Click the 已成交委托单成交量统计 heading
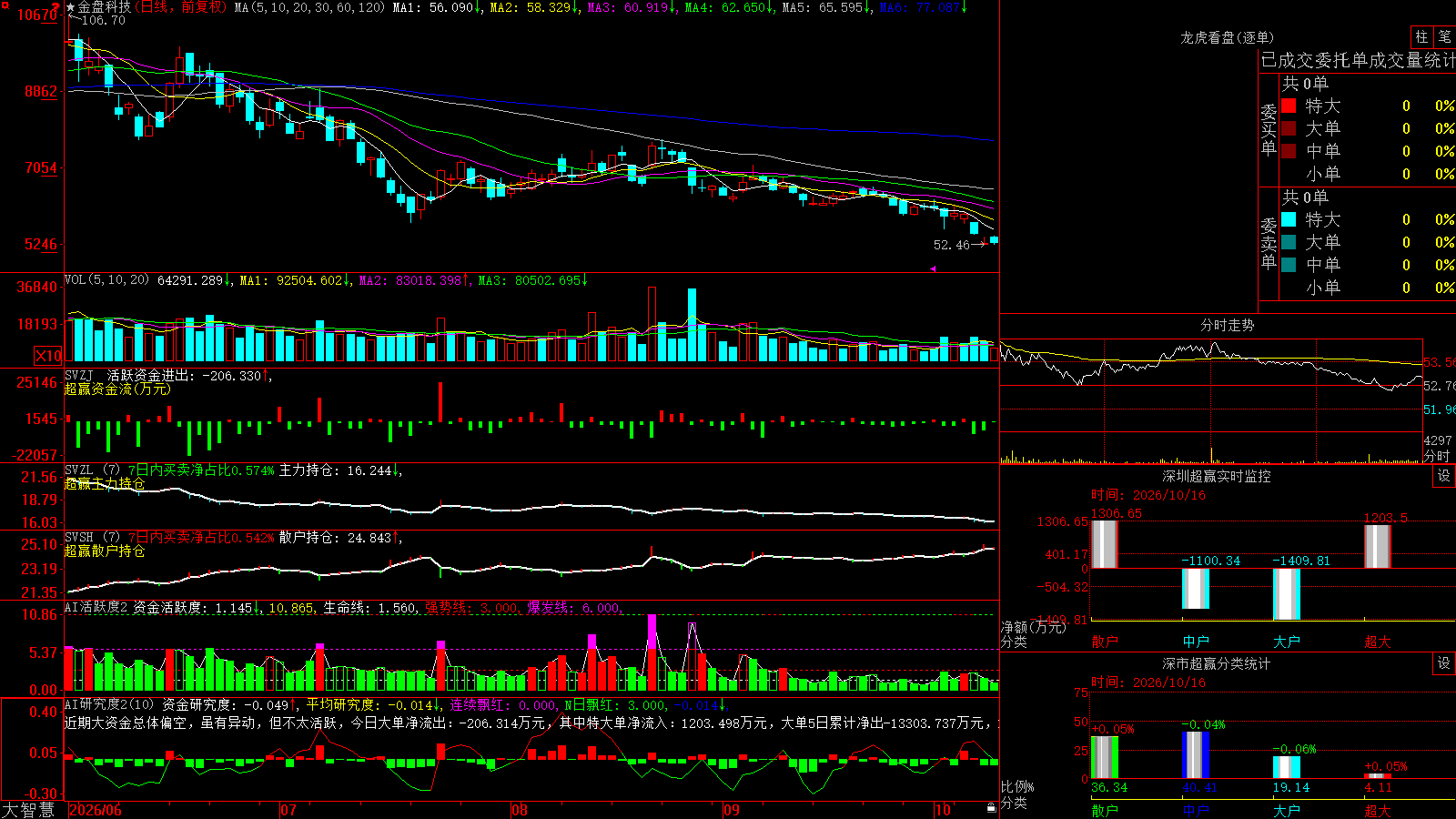Image resolution: width=1456 pixels, height=819 pixels. click(x=1358, y=60)
